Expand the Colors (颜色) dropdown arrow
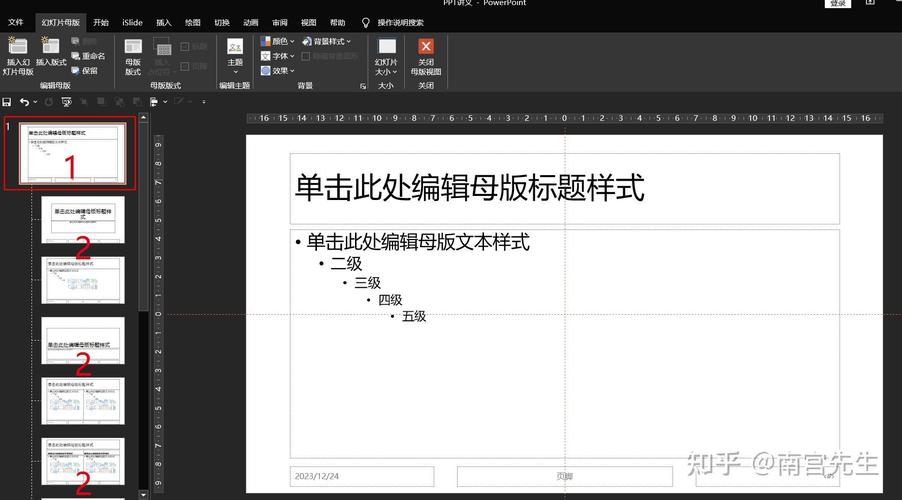 point(292,41)
